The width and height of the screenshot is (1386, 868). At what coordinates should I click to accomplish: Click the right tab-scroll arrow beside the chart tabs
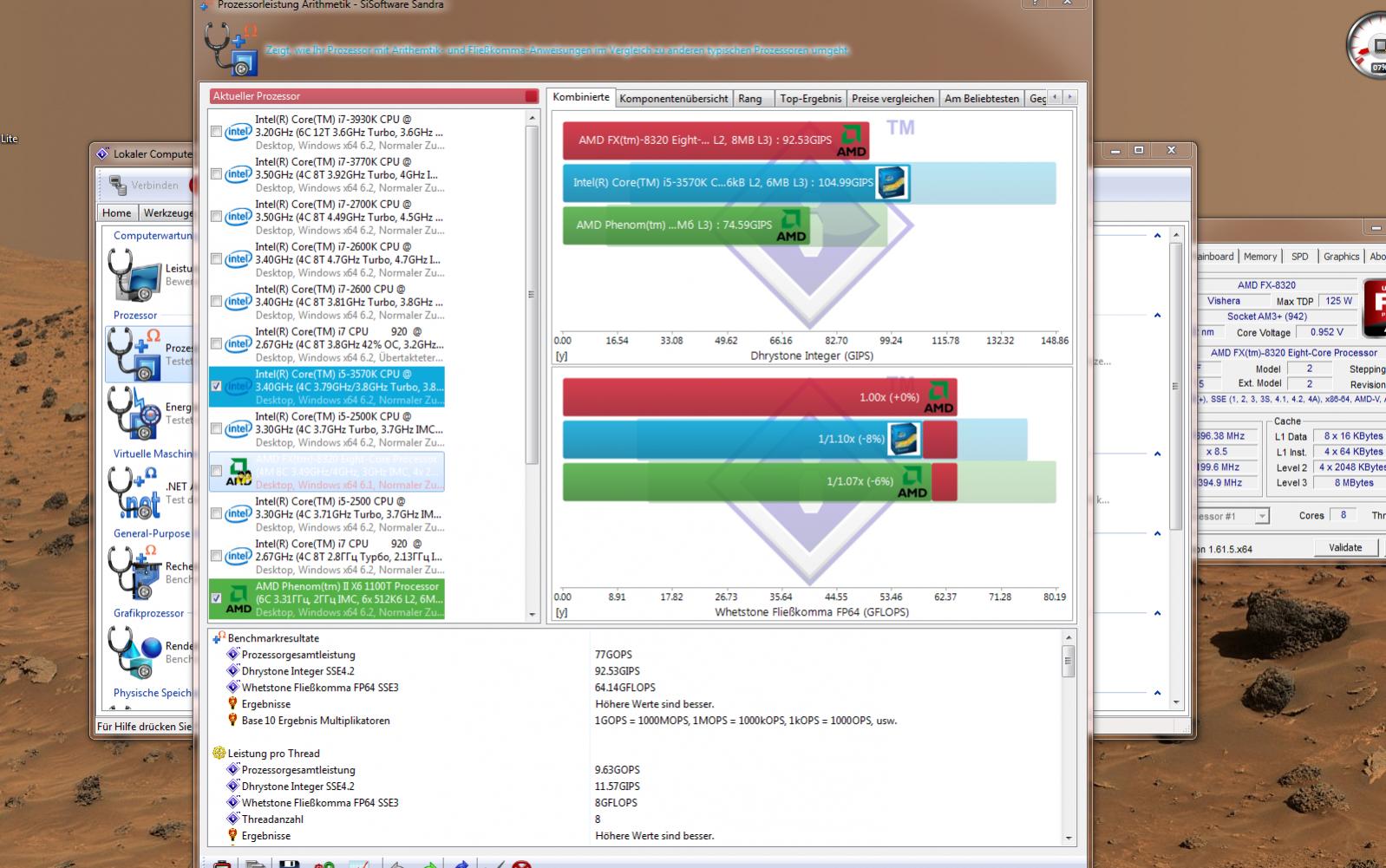click(1069, 97)
